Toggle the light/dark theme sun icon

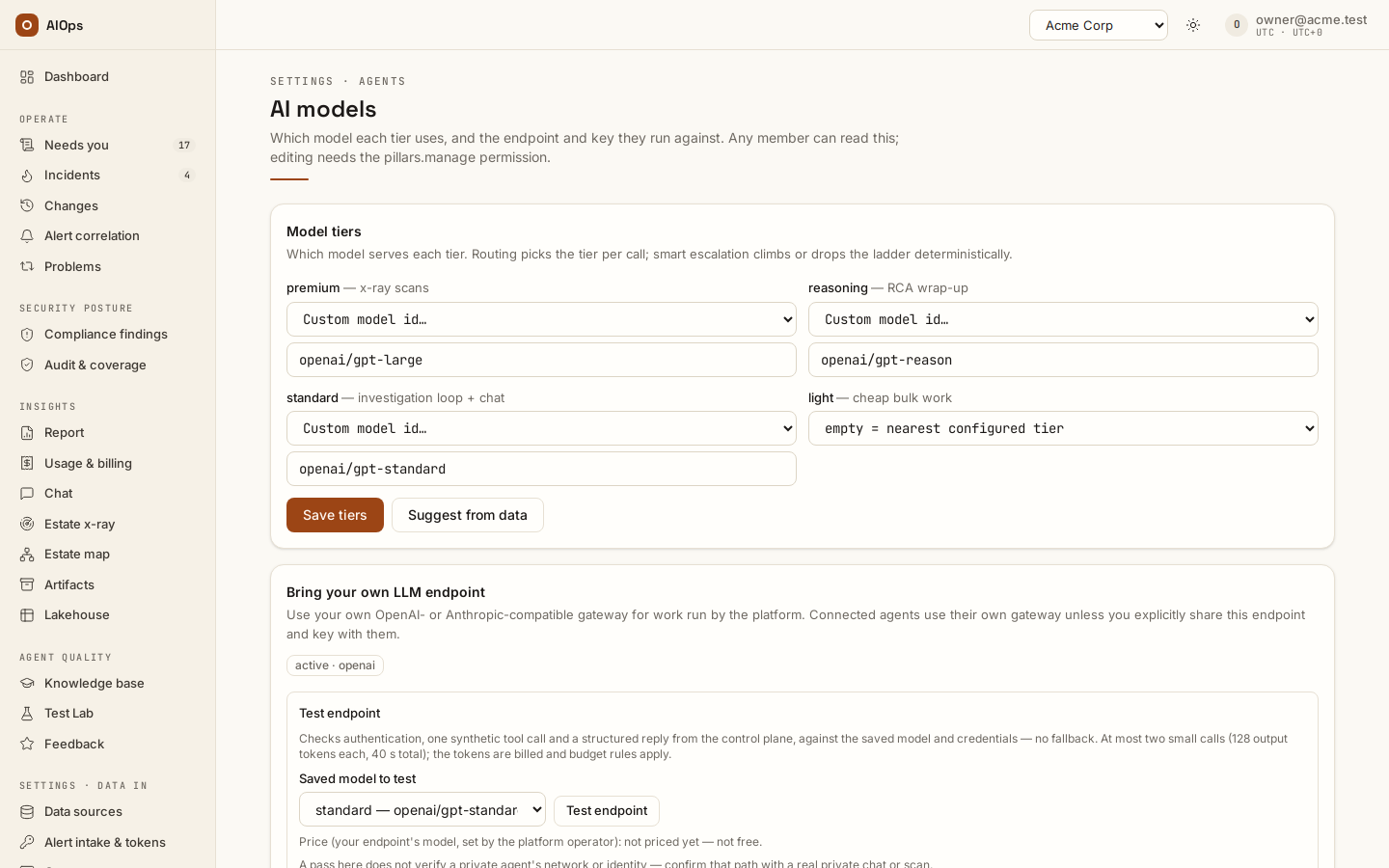[x=1193, y=25]
